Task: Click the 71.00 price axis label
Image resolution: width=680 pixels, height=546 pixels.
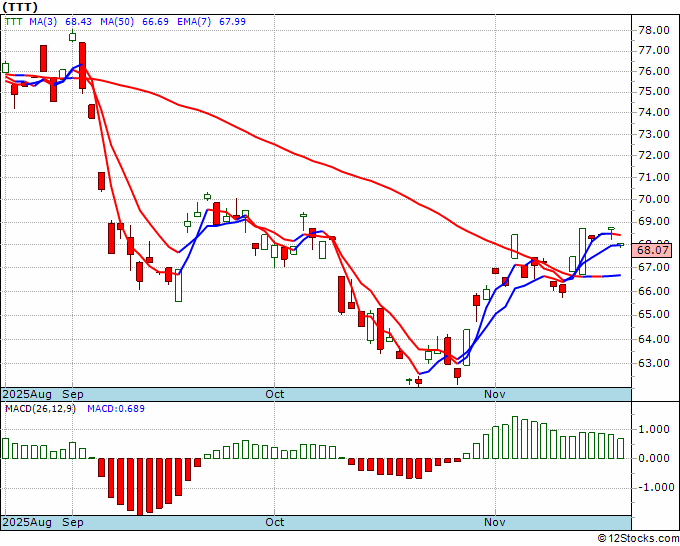Action: coord(654,177)
